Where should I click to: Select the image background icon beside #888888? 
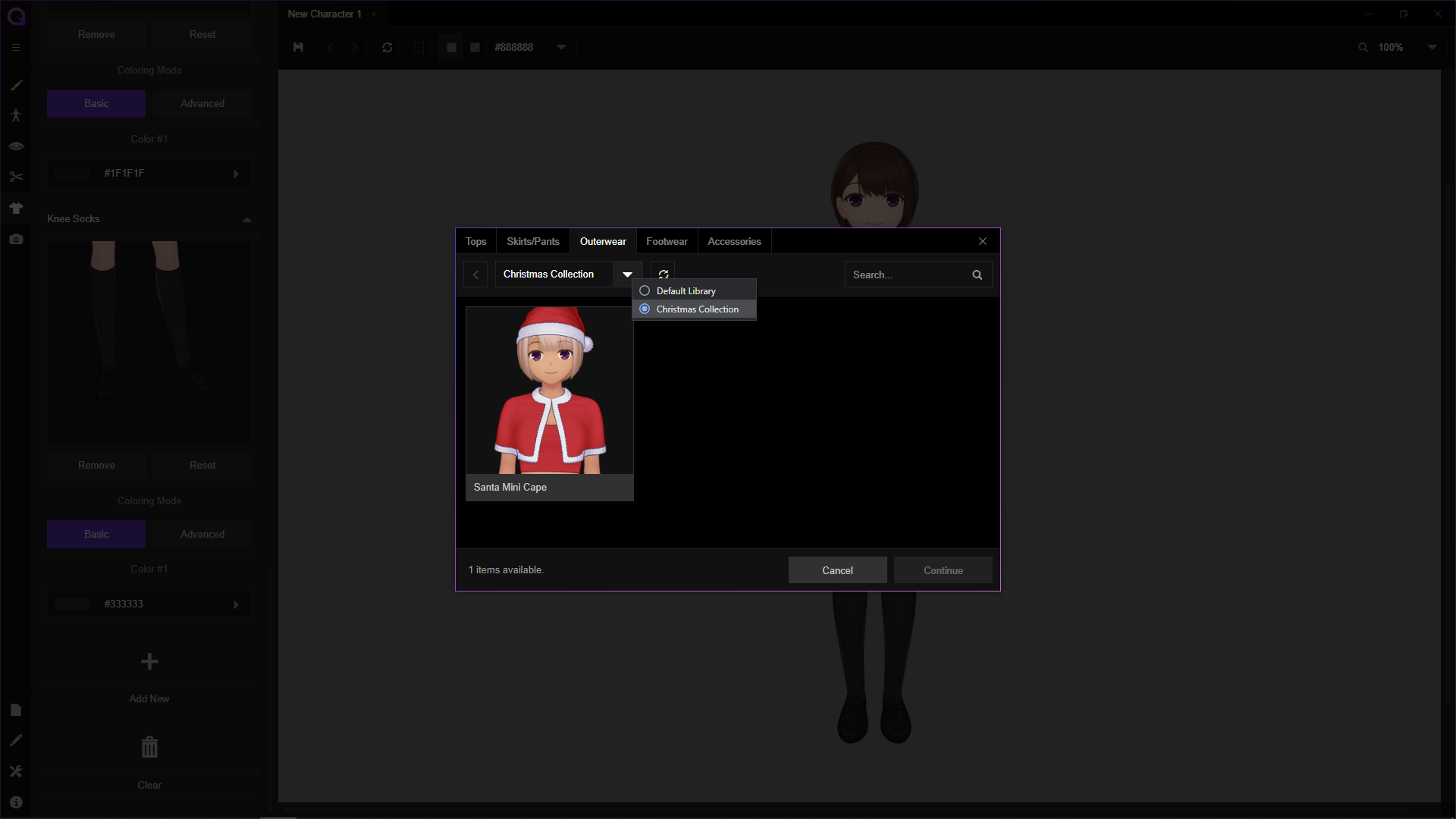tap(475, 47)
